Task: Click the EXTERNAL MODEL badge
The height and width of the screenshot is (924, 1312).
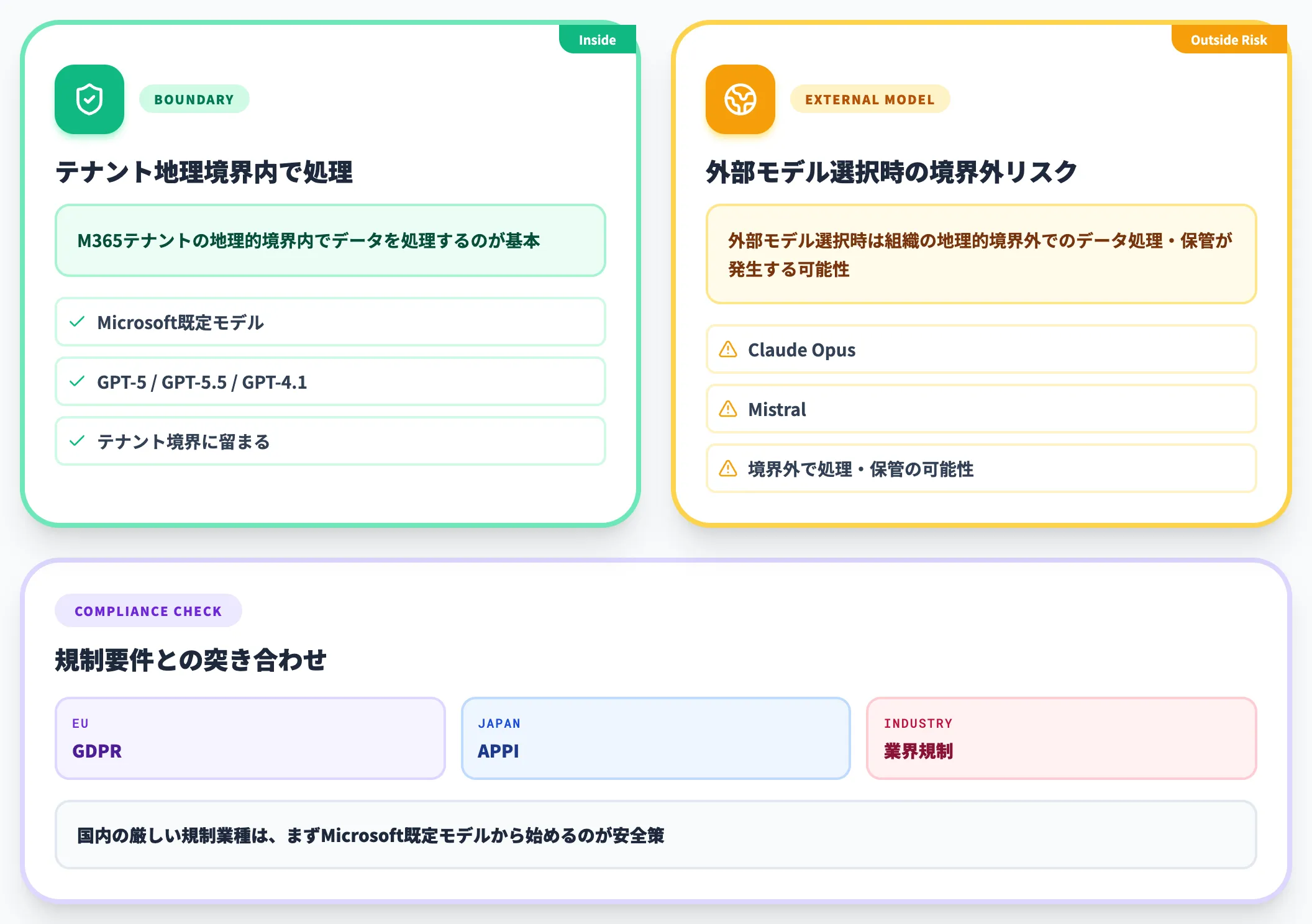Action: tap(870, 99)
